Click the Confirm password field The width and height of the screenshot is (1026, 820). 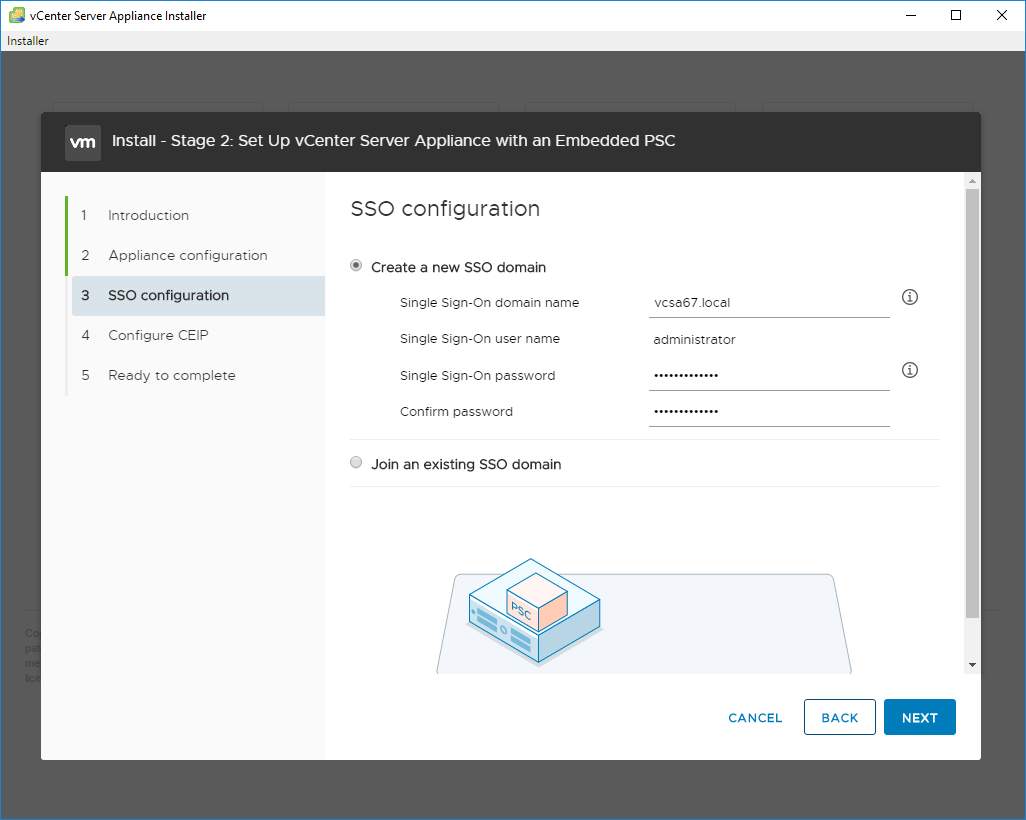[x=769, y=412]
